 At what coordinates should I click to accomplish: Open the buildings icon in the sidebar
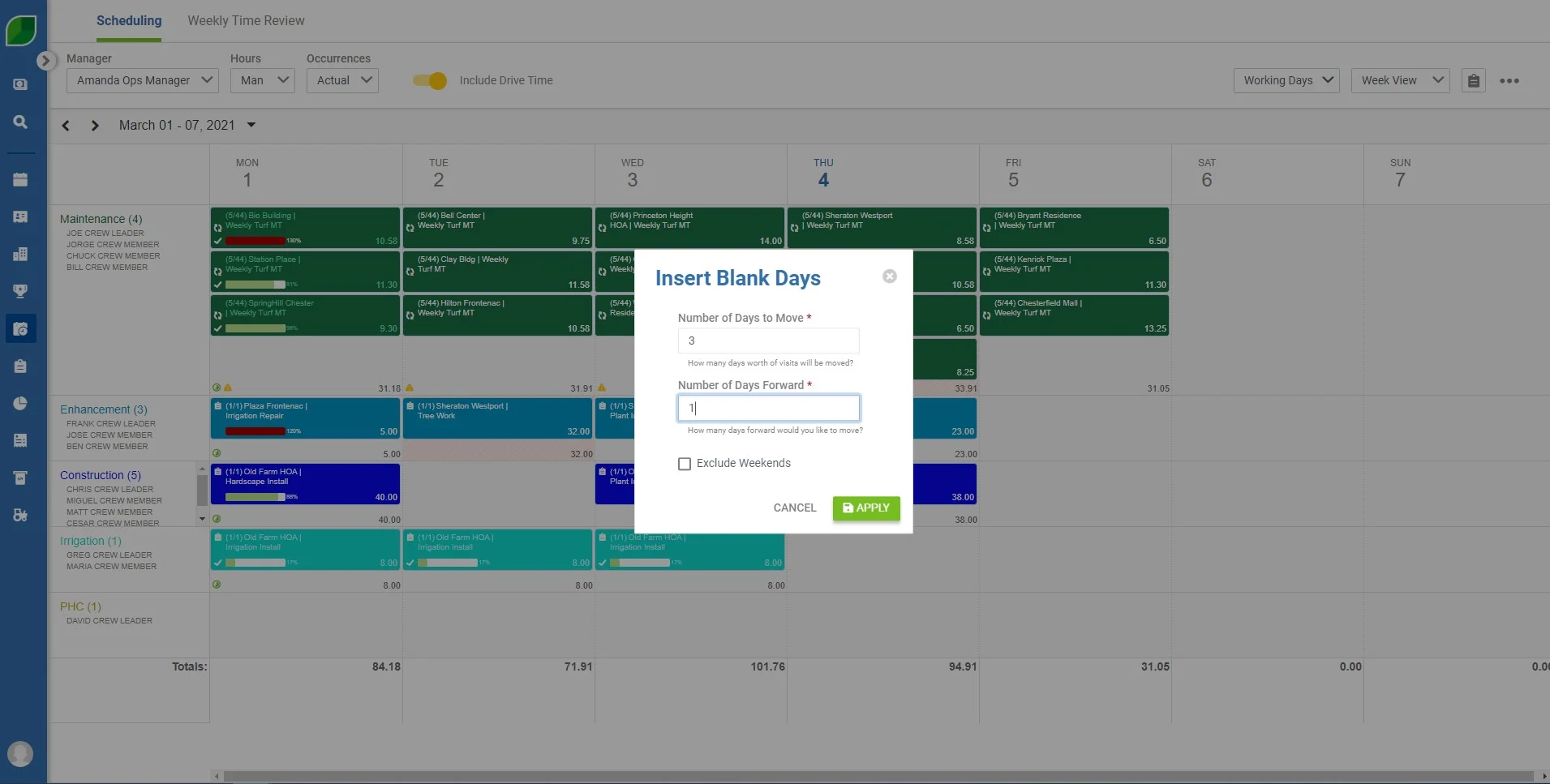[20, 254]
